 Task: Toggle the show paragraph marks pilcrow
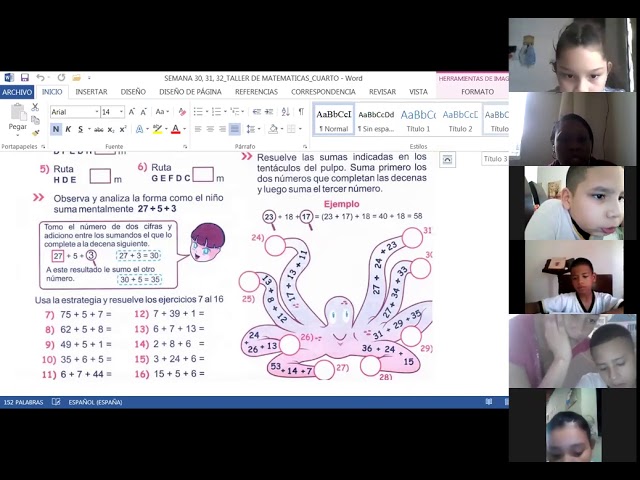tap(301, 111)
